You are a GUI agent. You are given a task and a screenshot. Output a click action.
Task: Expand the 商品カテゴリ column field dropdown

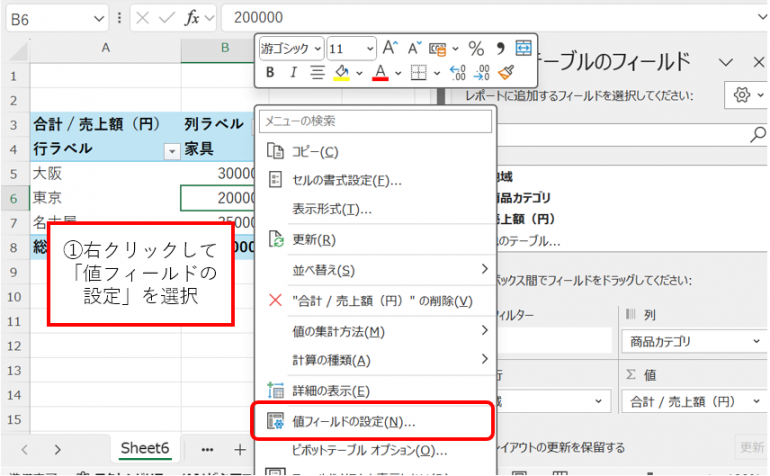pos(753,341)
